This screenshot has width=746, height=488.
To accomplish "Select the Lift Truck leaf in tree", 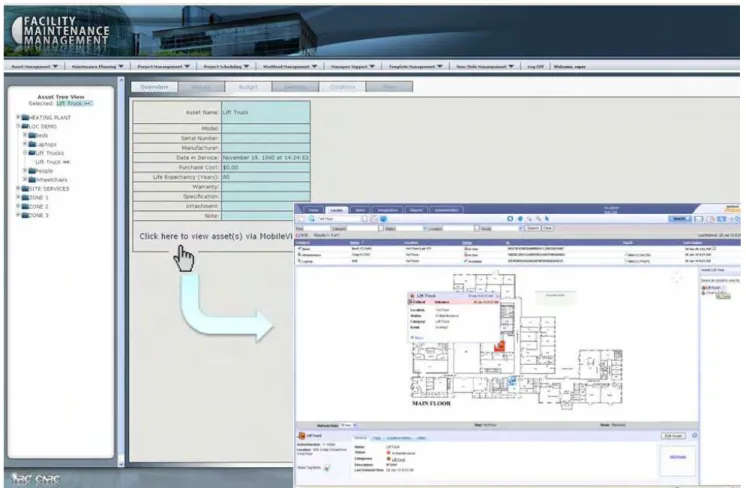I will 52,162.
